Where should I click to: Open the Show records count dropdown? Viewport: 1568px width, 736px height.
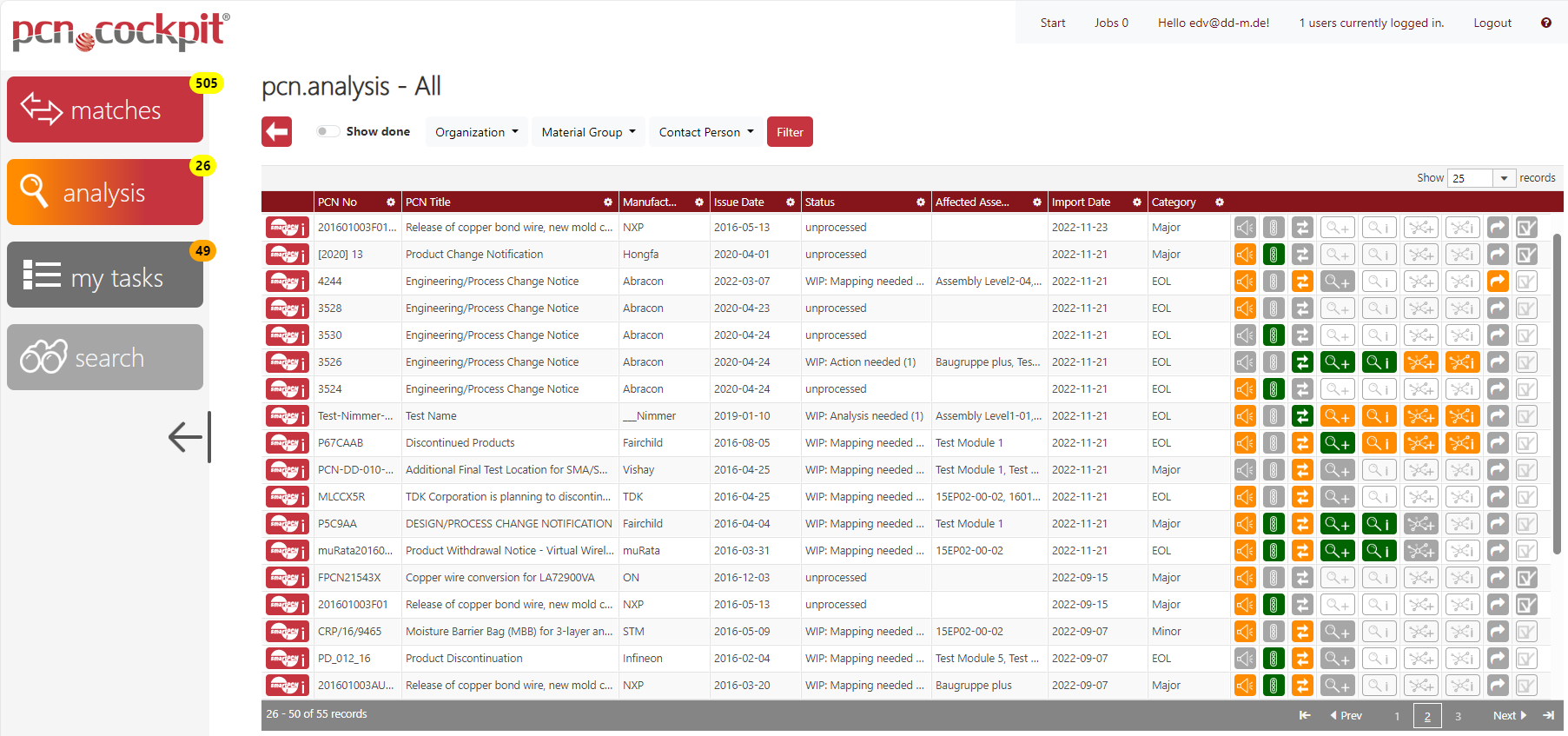point(1481,178)
